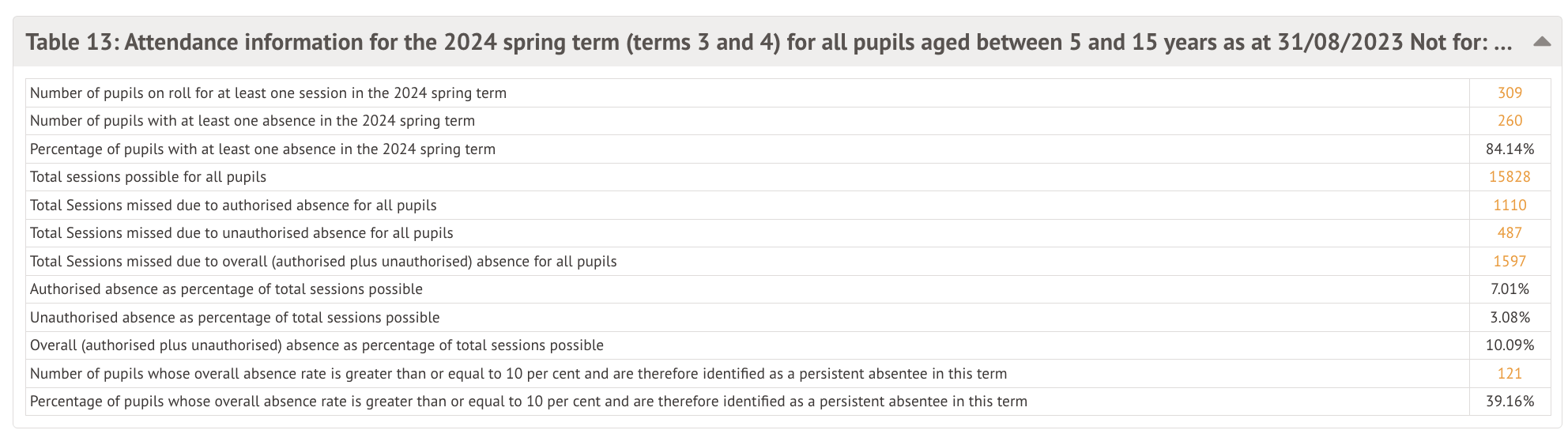1568x430 pixels.
Task: Click the 'Total sessions possible for all pupils' label
Action: click(148, 177)
